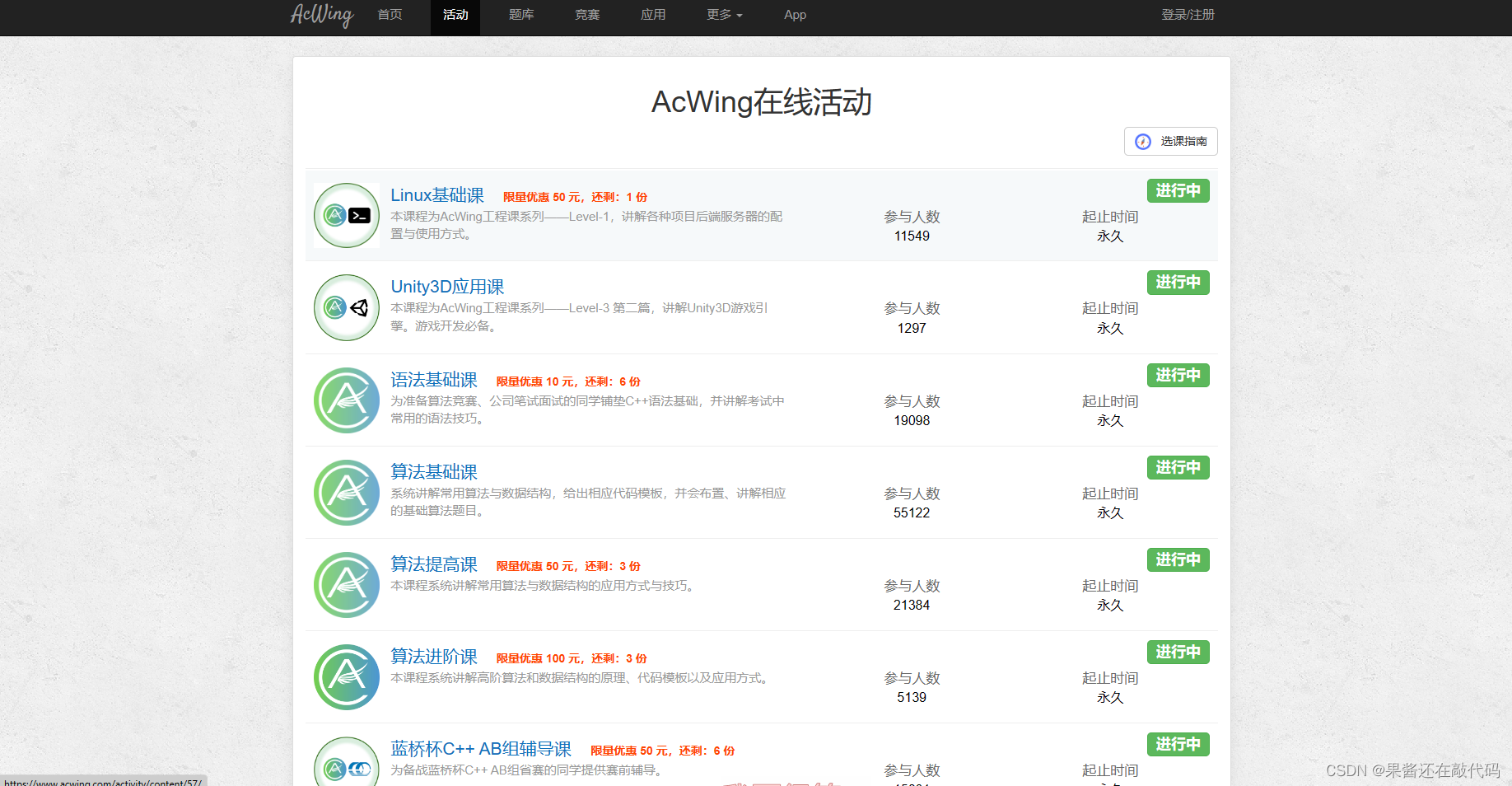
Task: Open the 算法提高课 title link
Action: [434, 564]
